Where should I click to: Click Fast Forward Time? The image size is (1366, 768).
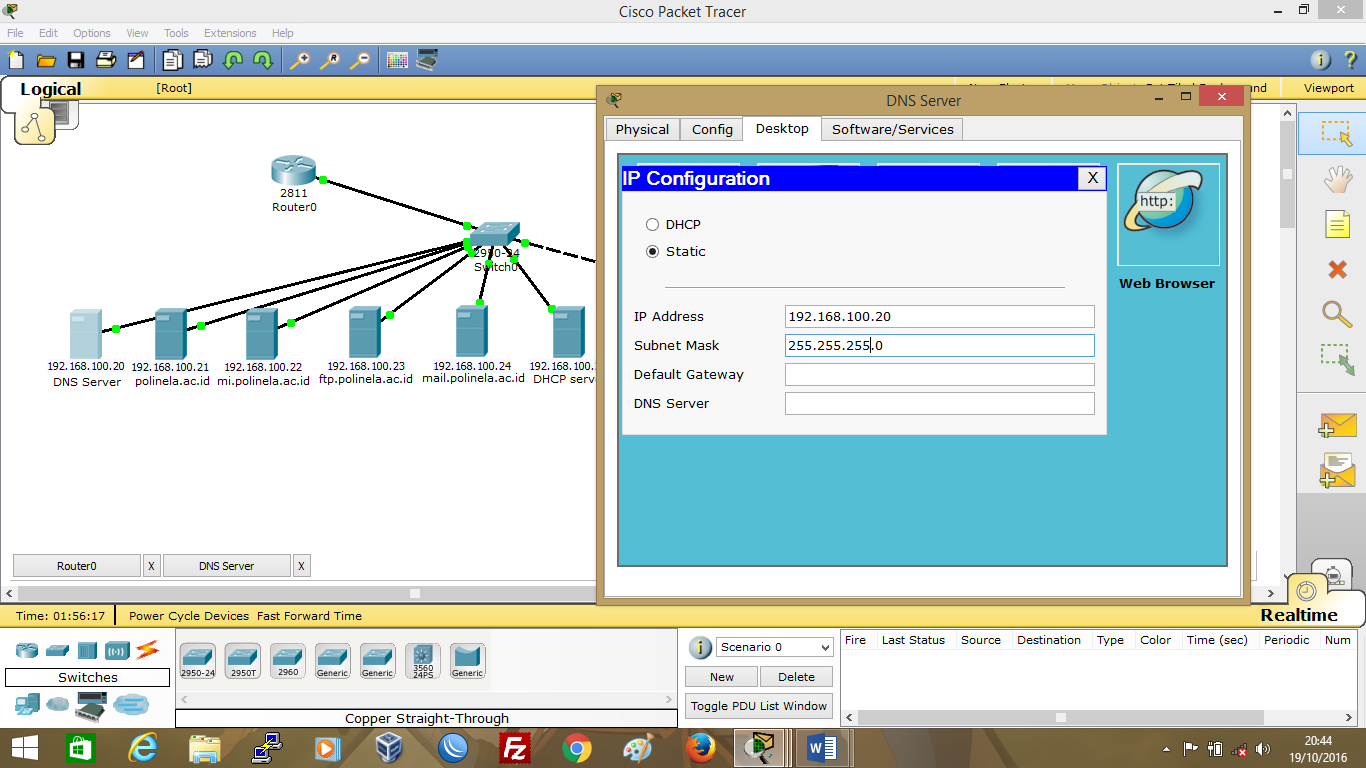[309, 616]
